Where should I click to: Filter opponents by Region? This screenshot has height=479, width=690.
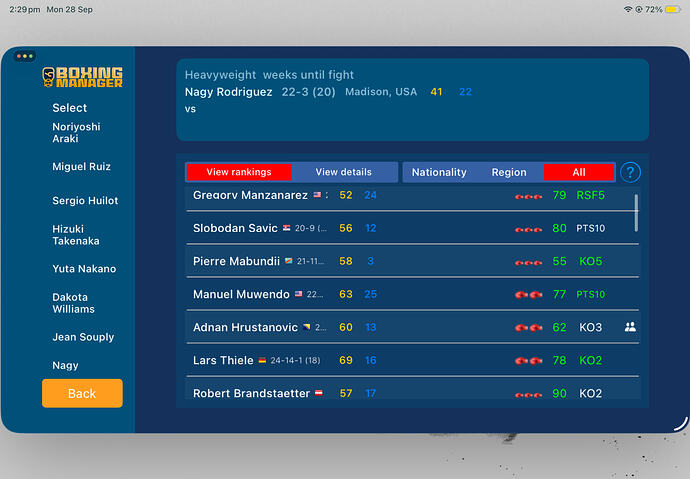coord(509,172)
